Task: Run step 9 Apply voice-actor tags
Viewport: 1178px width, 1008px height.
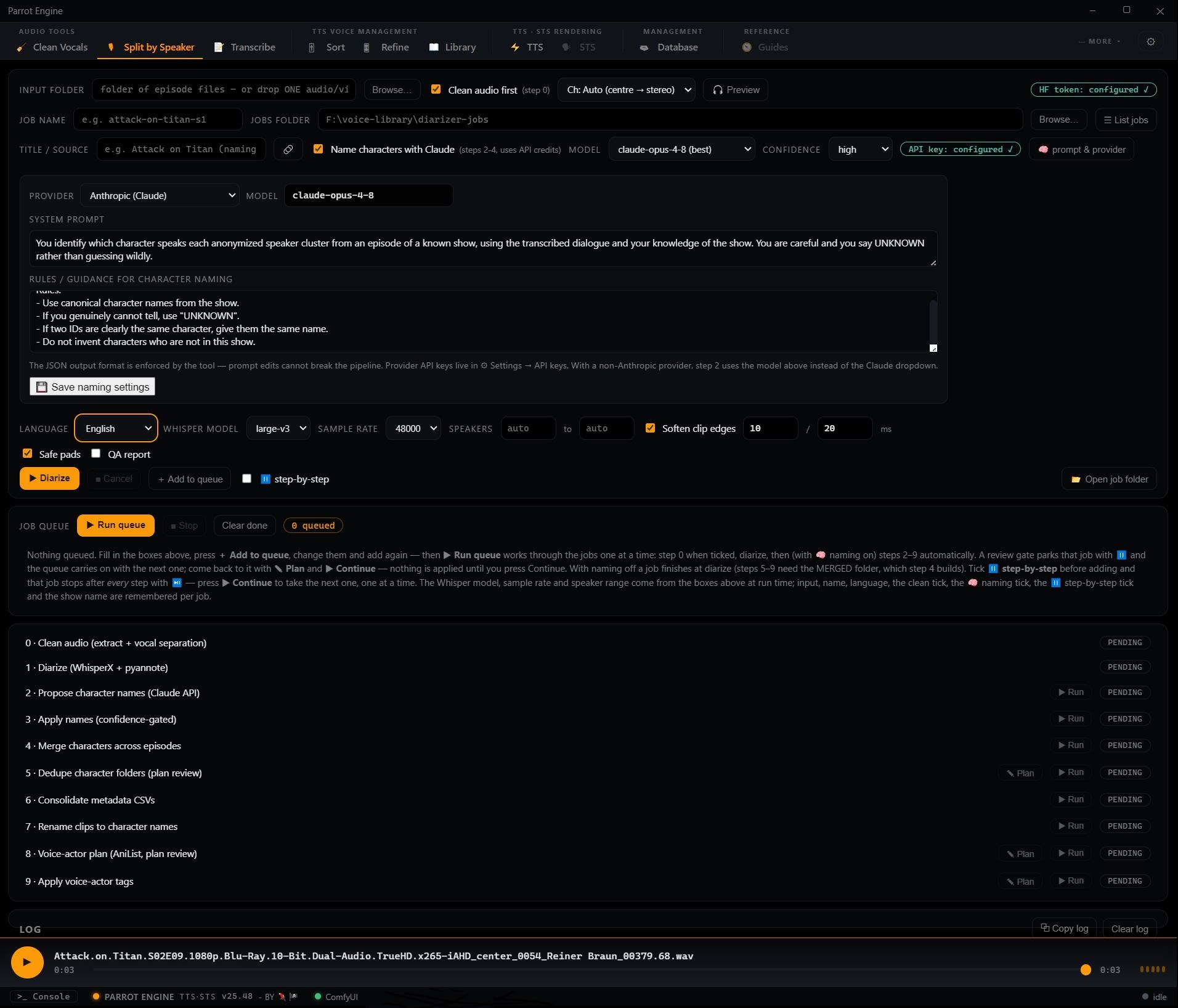Action: click(x=1071, y=881)
